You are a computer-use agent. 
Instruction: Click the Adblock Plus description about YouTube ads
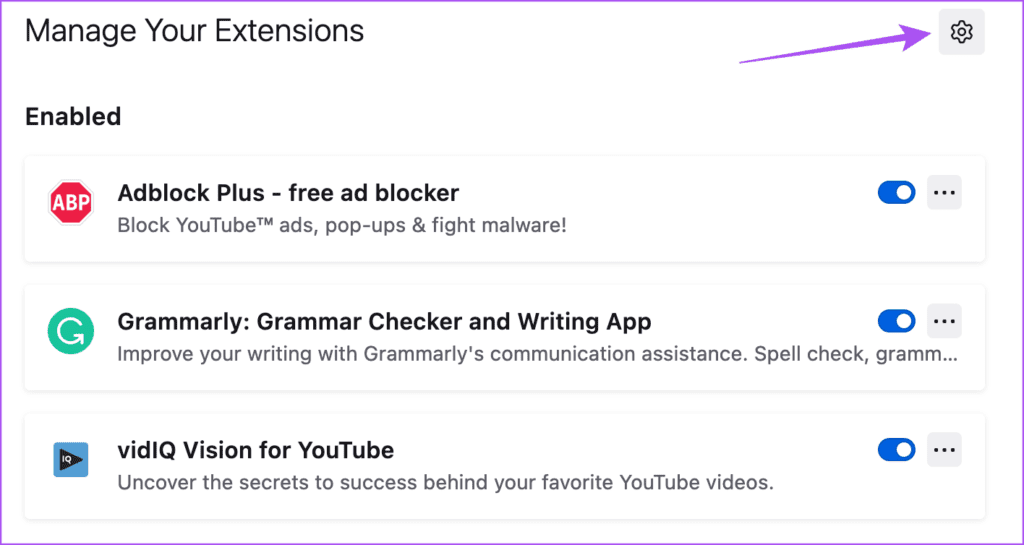coord(342,225)
